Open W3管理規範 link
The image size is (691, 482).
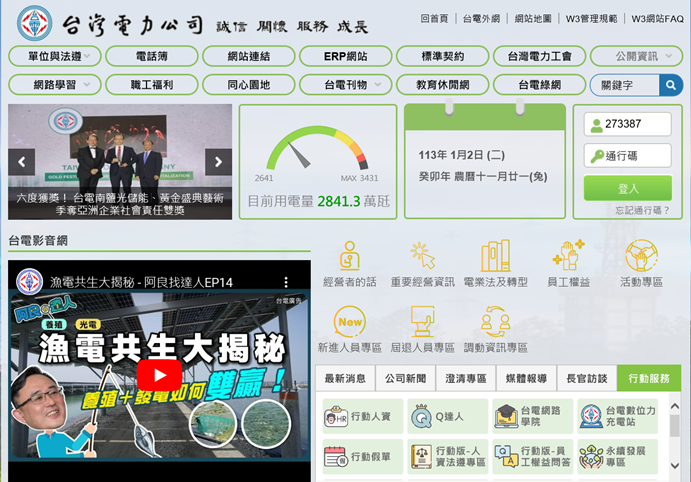(x=591, y=19)
